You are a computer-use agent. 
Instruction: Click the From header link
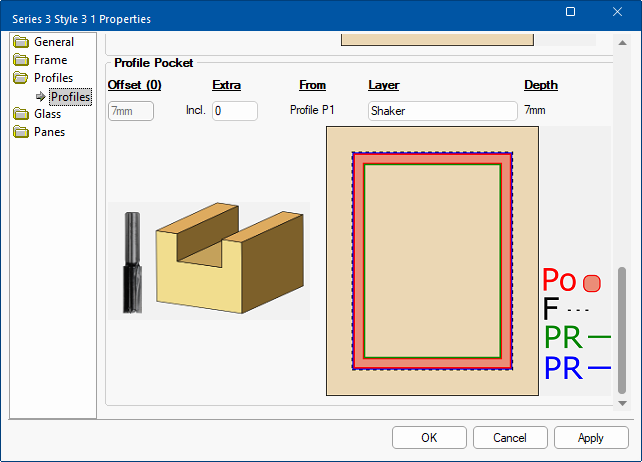[x=312, y=85]
